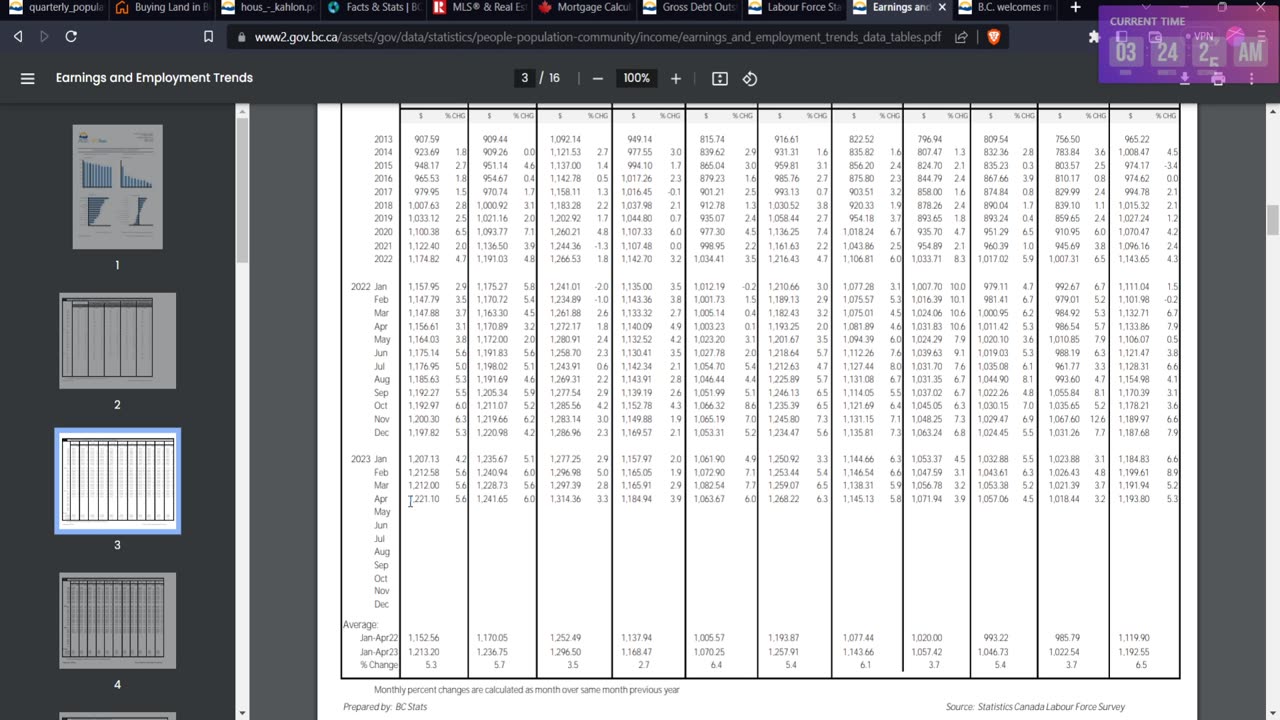
Task: Click the site lock icon in the address bar
Action: click(x=242, y=37)
